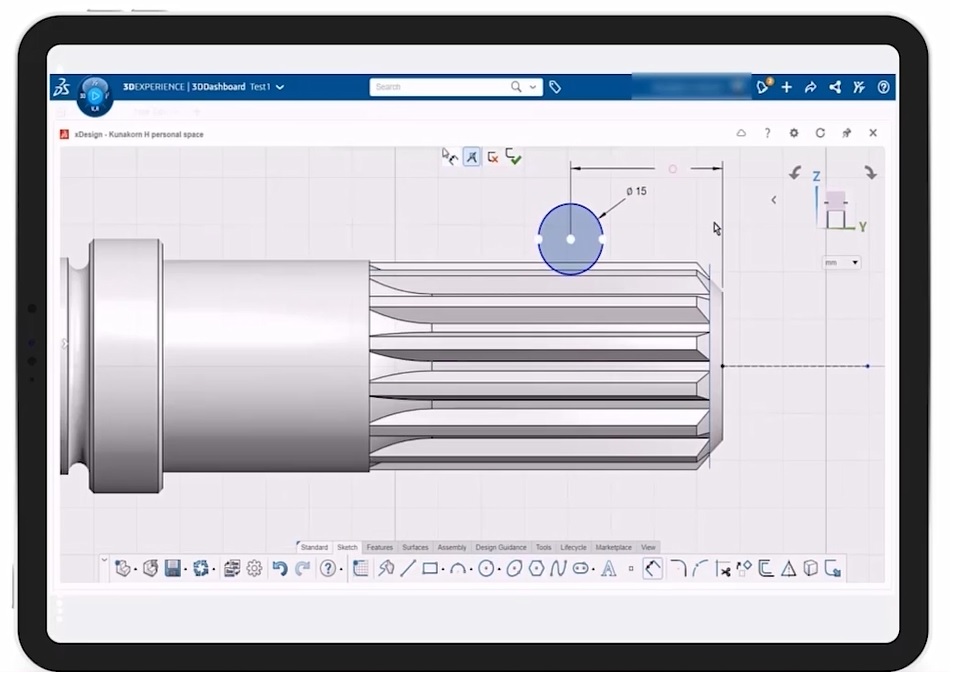Click the cloud status icon in widget header
This screenshot has height=686, width=955.
tap(741, 133)
